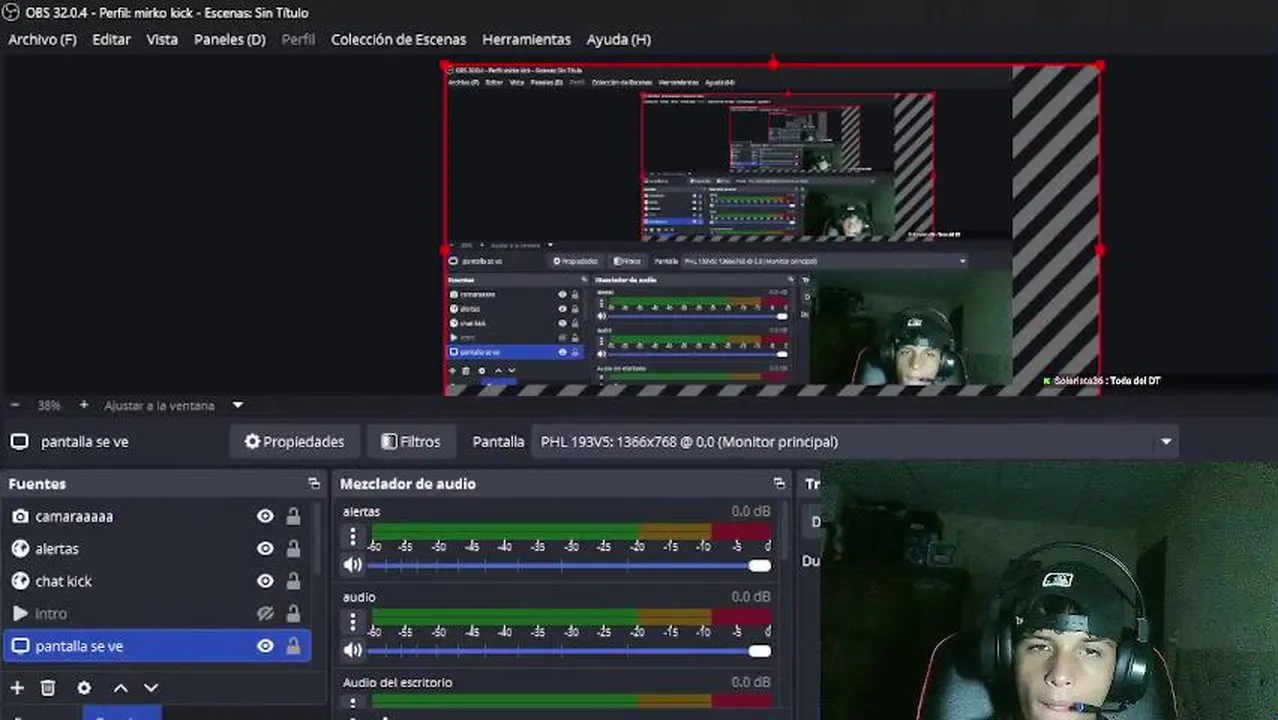Click the Audio del escritorio 0.0 dB level
Screen dimensions: 1278x720
point(751,682)
